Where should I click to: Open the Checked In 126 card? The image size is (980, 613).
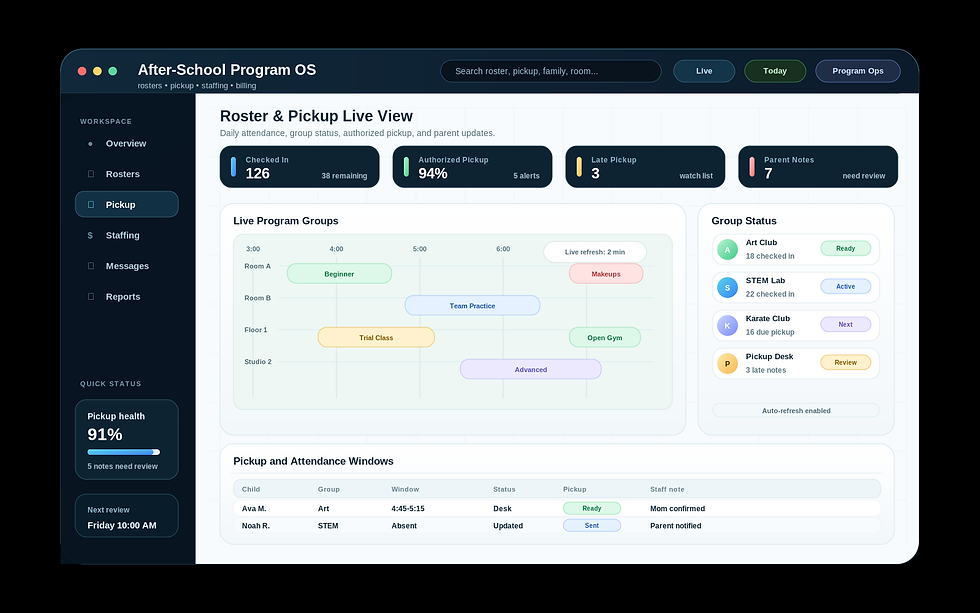(299, 167)
